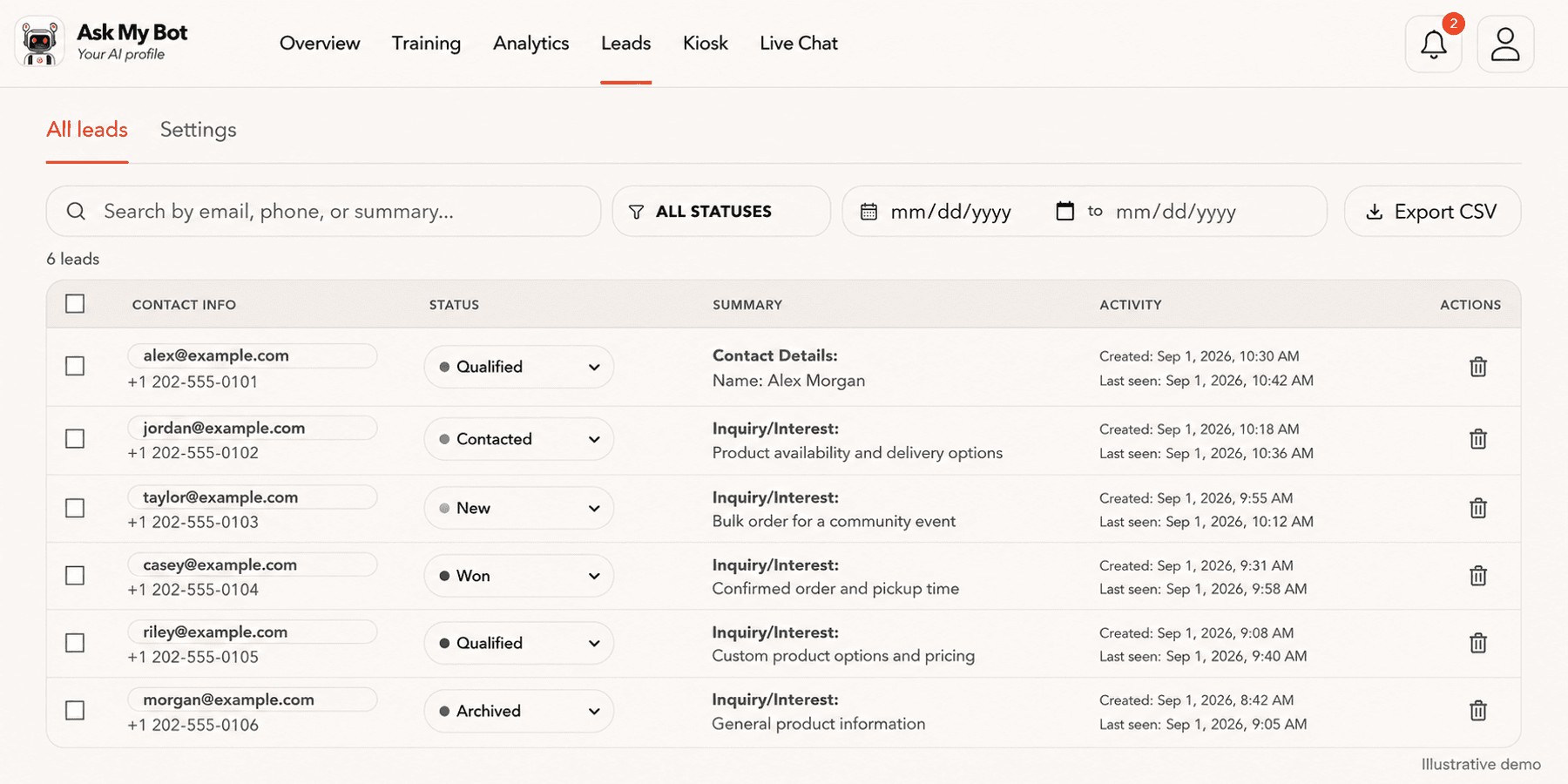
Task: Click the CONTACT INFO column header
Action: (x=184, y=305)
